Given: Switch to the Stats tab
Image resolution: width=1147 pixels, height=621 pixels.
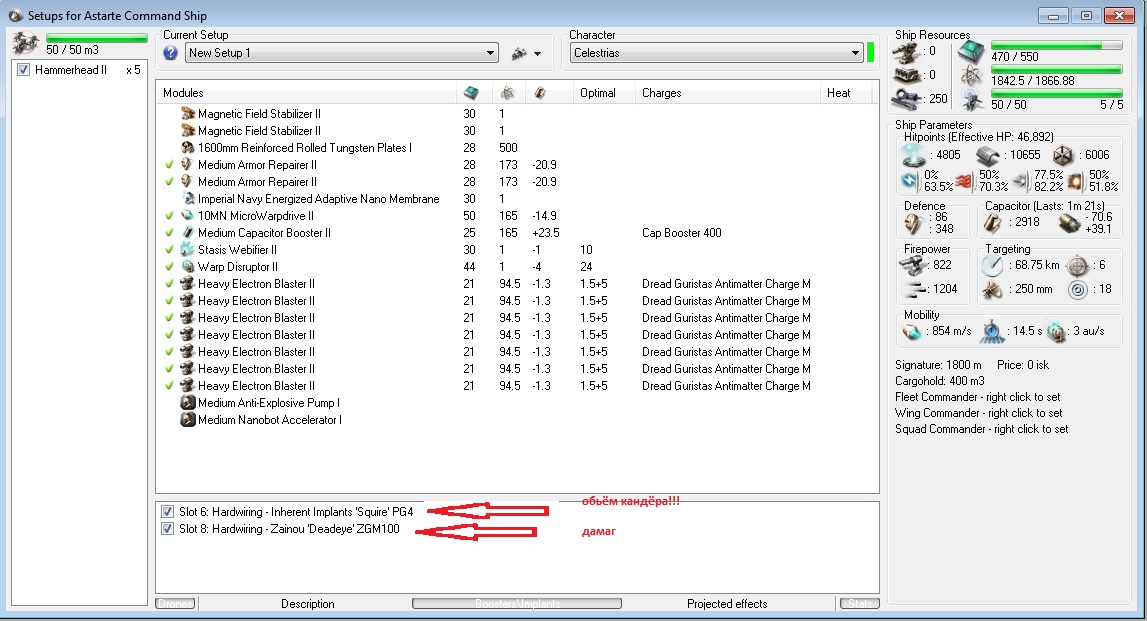Looking at the screenshot, I should 860,603.
